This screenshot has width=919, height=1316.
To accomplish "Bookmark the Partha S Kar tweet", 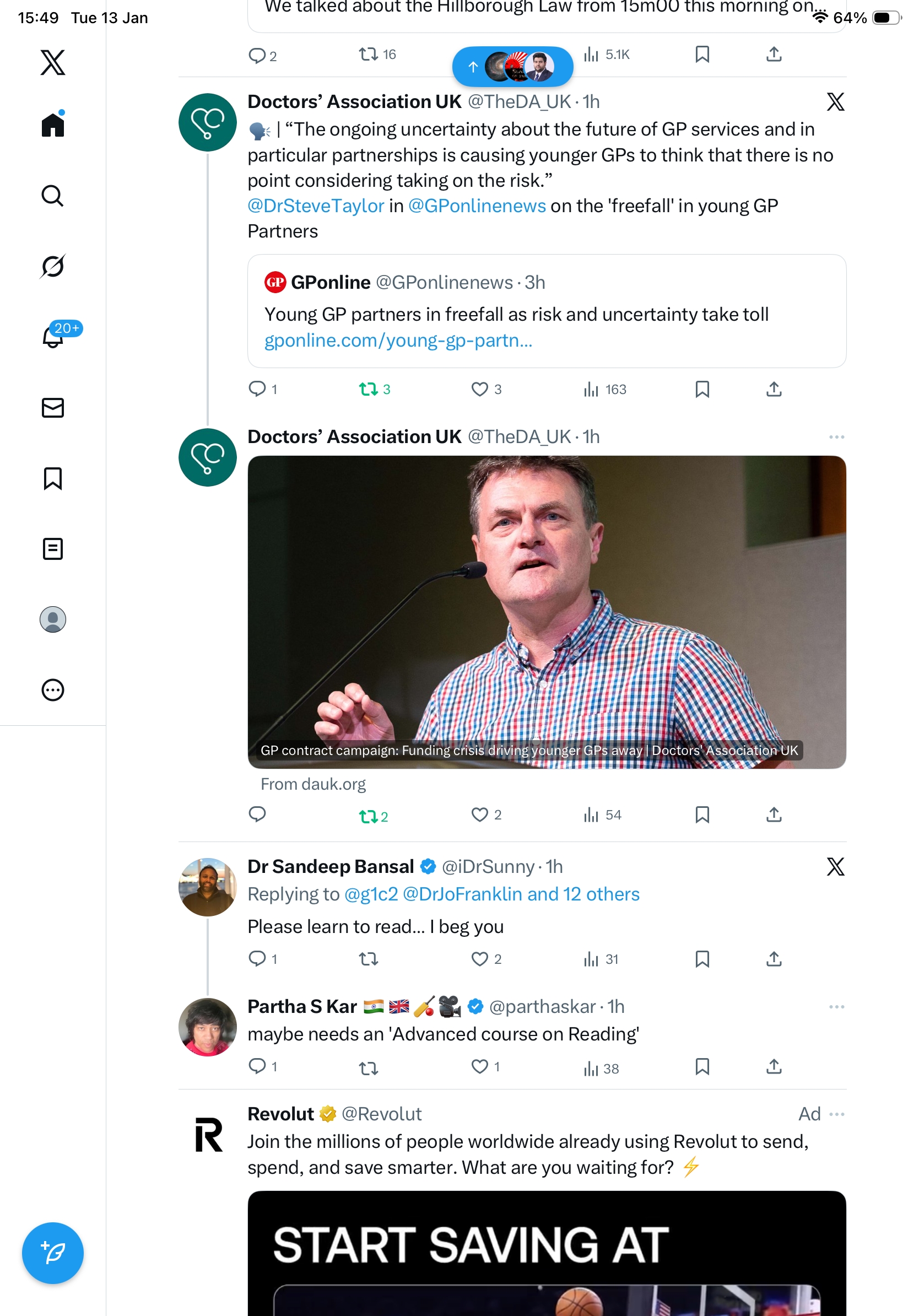I will tap(702, 1067).
